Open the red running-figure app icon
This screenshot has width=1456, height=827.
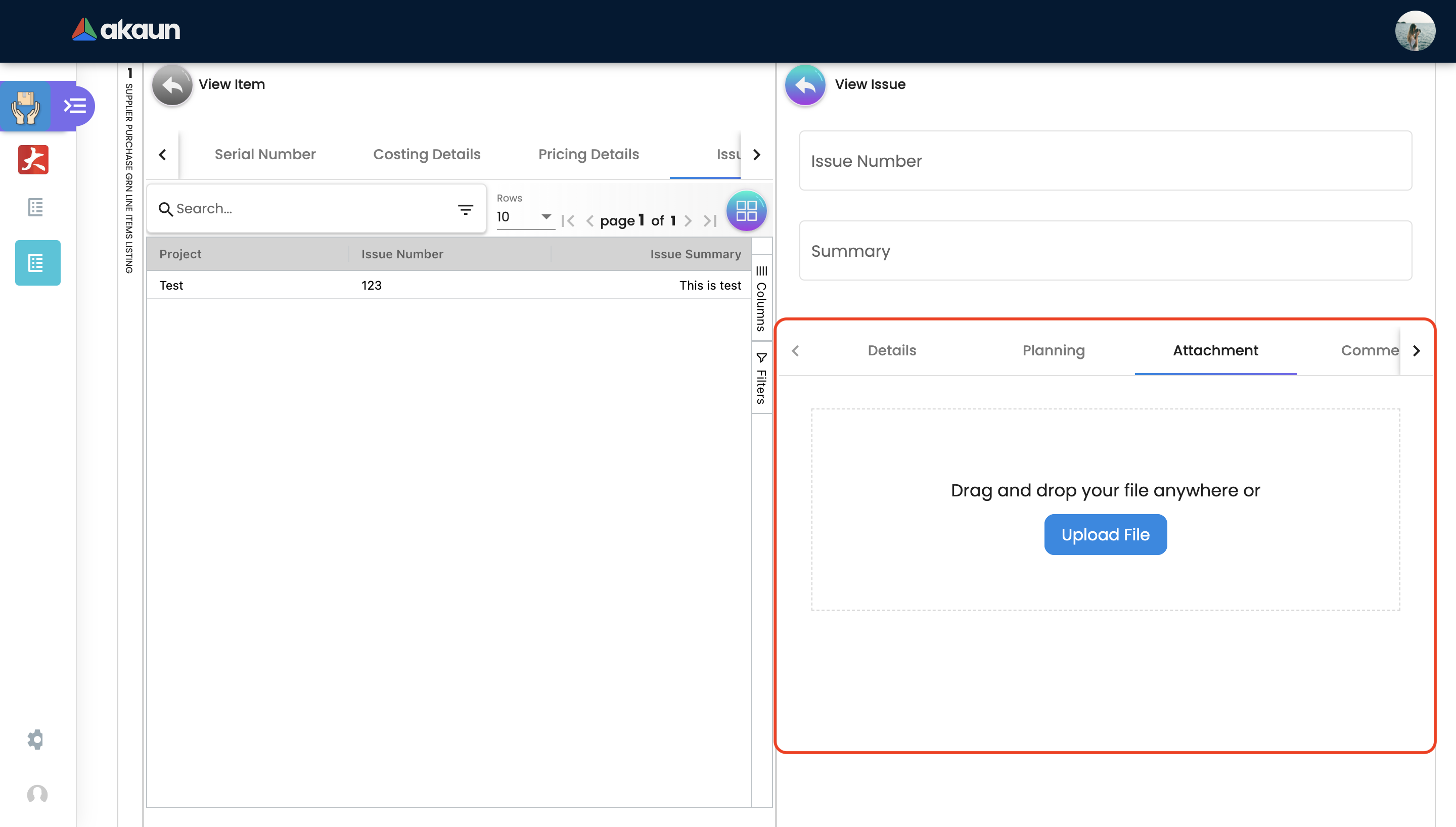point(33,160)
